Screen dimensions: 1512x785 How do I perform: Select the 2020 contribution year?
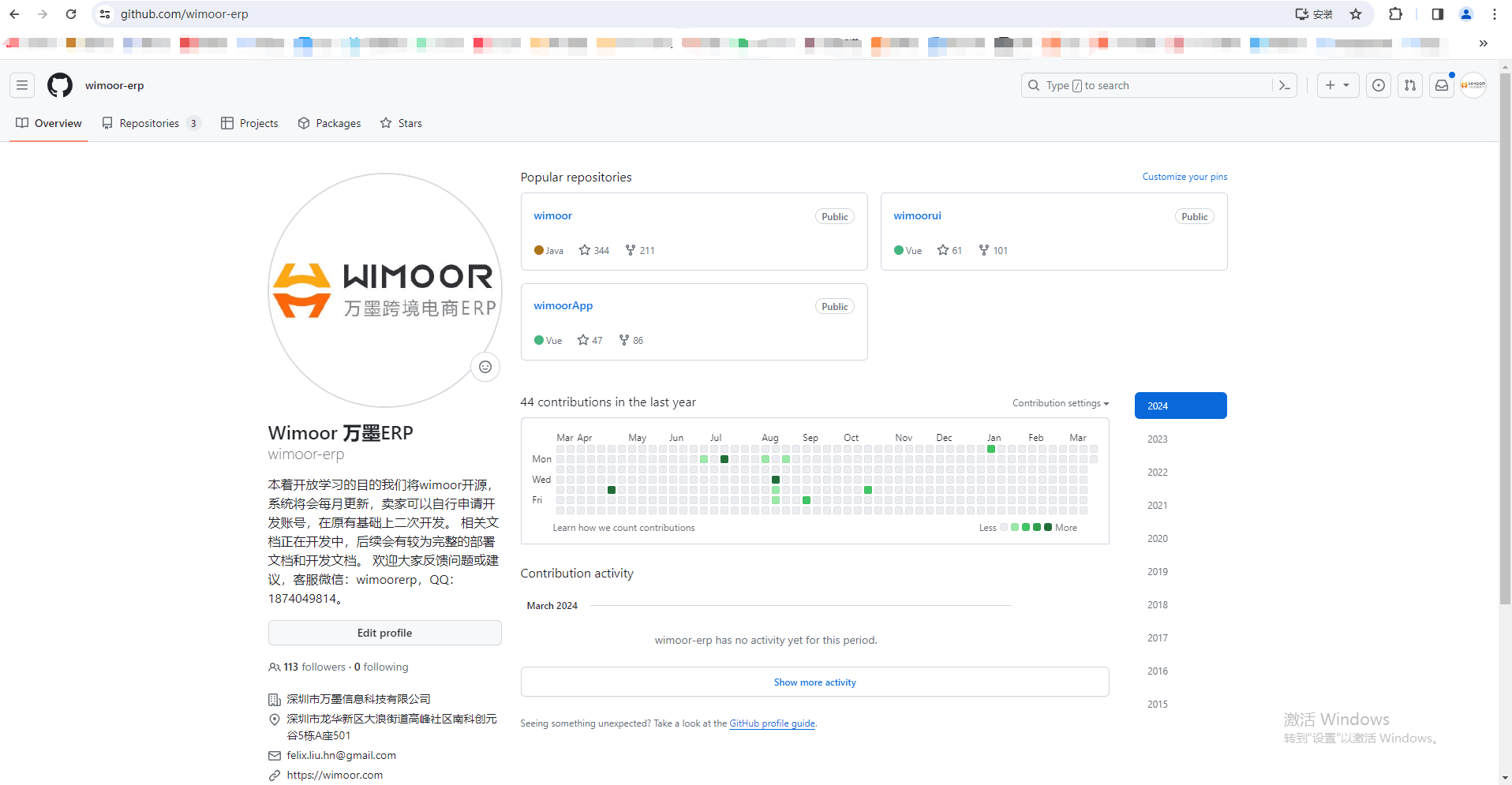(x=1181, y=538)
